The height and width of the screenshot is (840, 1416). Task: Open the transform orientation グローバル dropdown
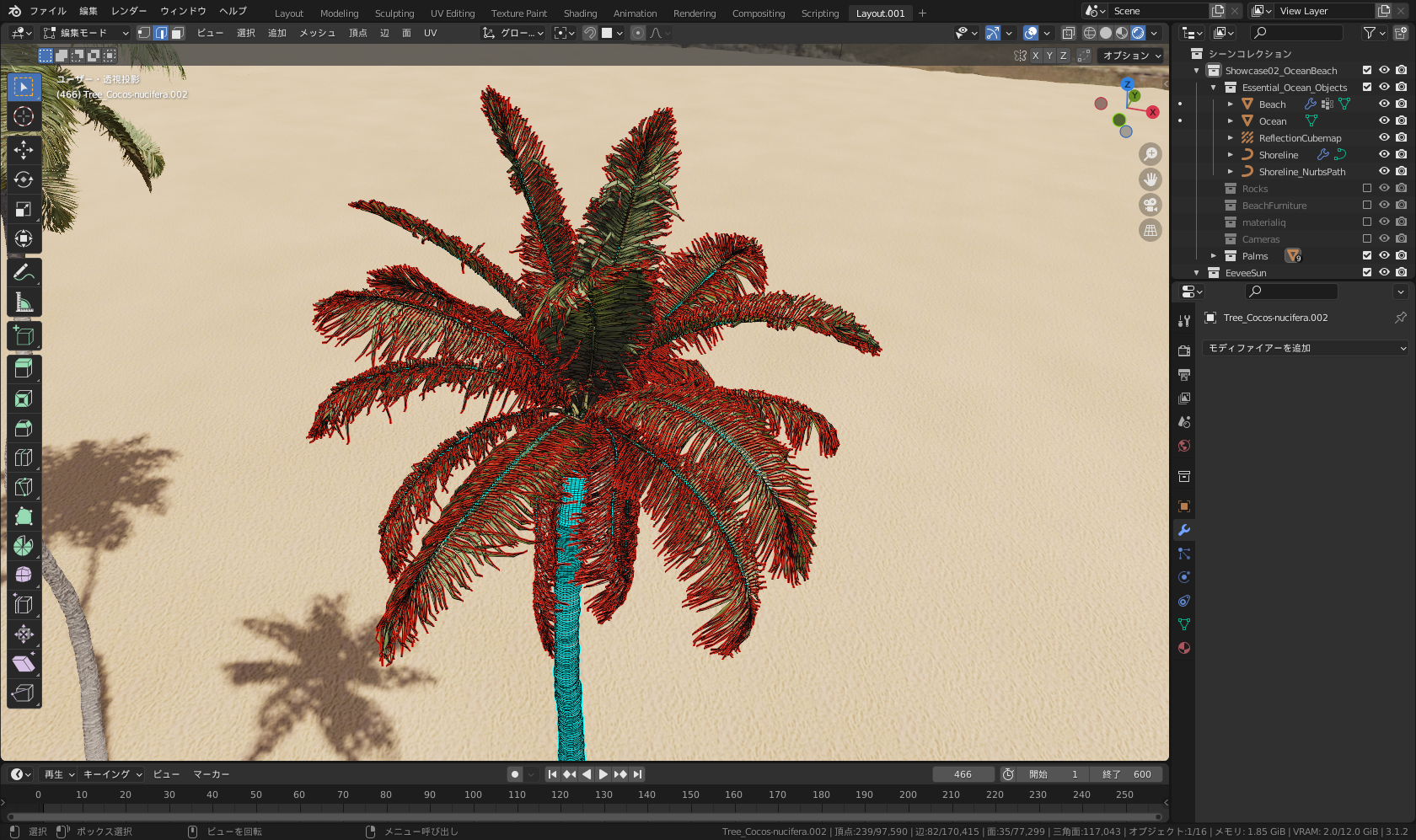512,32
